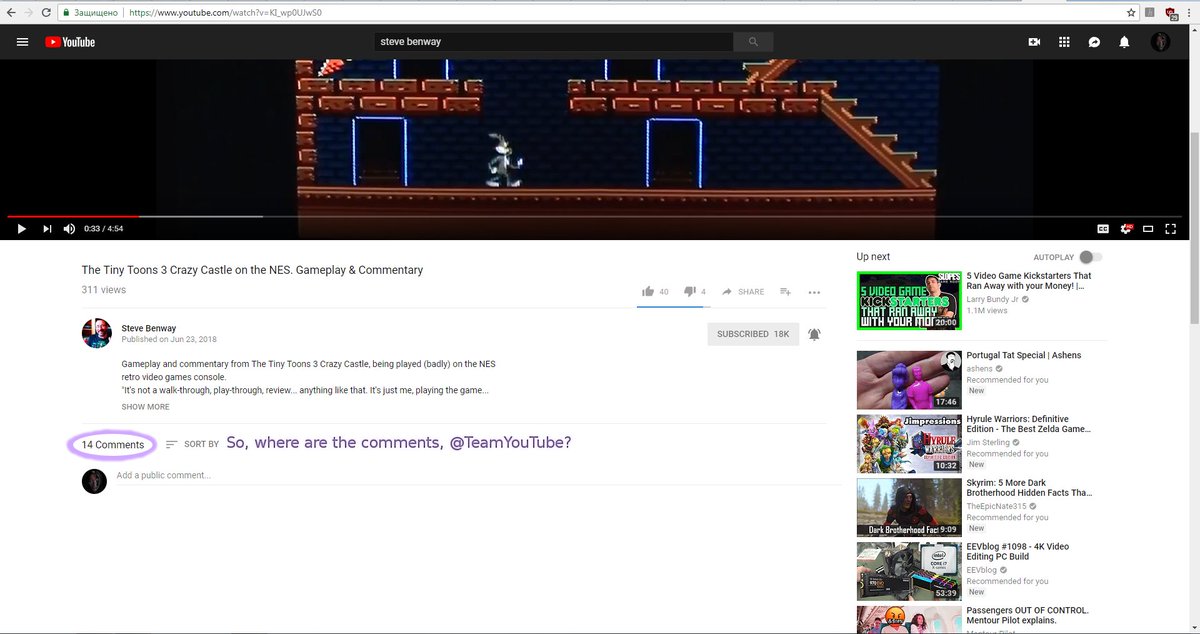1200x634 pixels.
Task: Open the Chrome three-dot menu
Action: 1189,13
